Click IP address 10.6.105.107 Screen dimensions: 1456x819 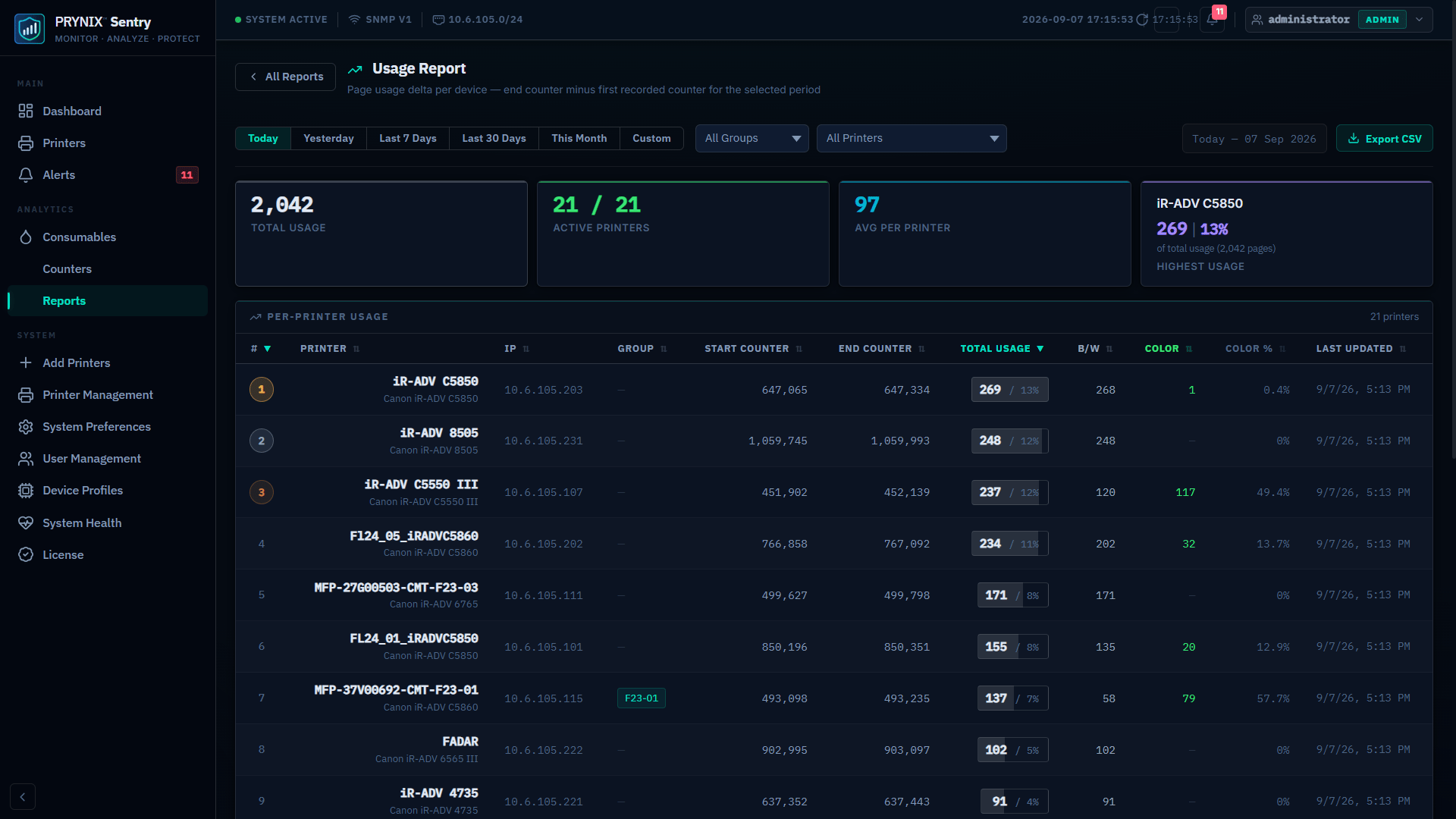(x=544, y=493)
